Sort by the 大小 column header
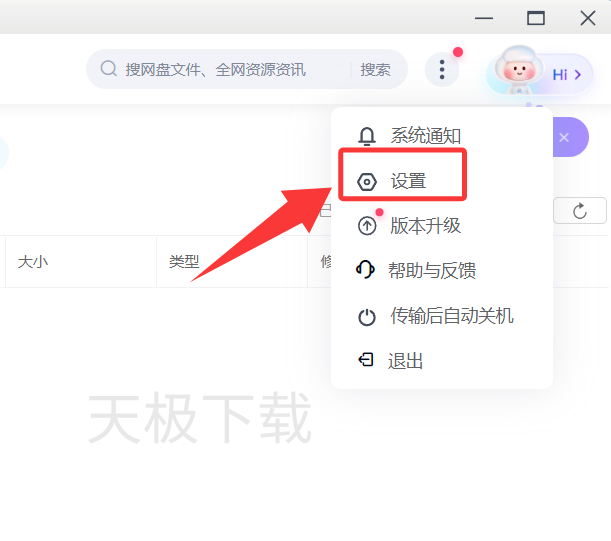The height and width of the screenshot is (541, 611). pyautogui.click(x=33, y=262)
